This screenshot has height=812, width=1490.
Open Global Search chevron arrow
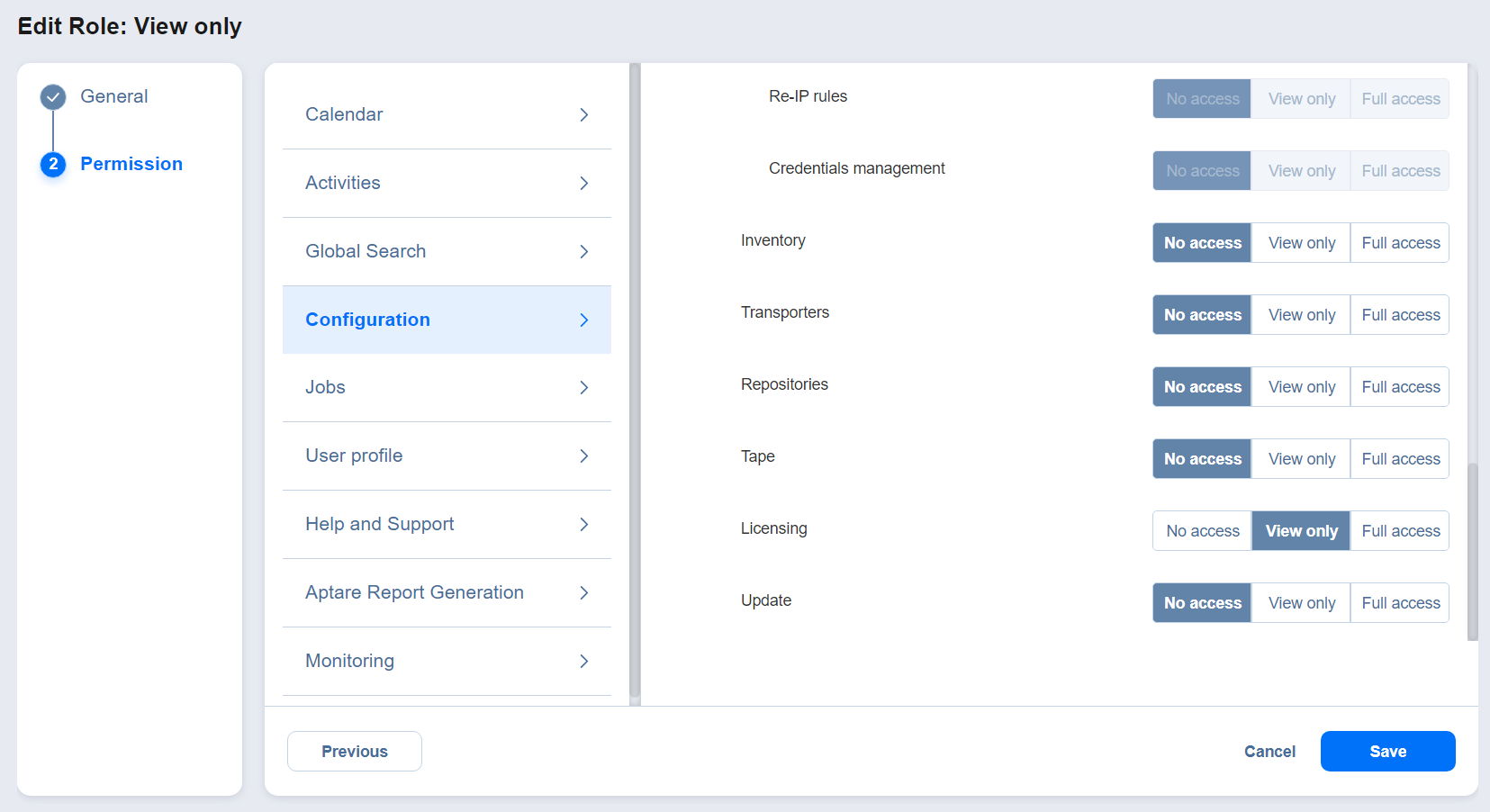click(x=584, y=251)
